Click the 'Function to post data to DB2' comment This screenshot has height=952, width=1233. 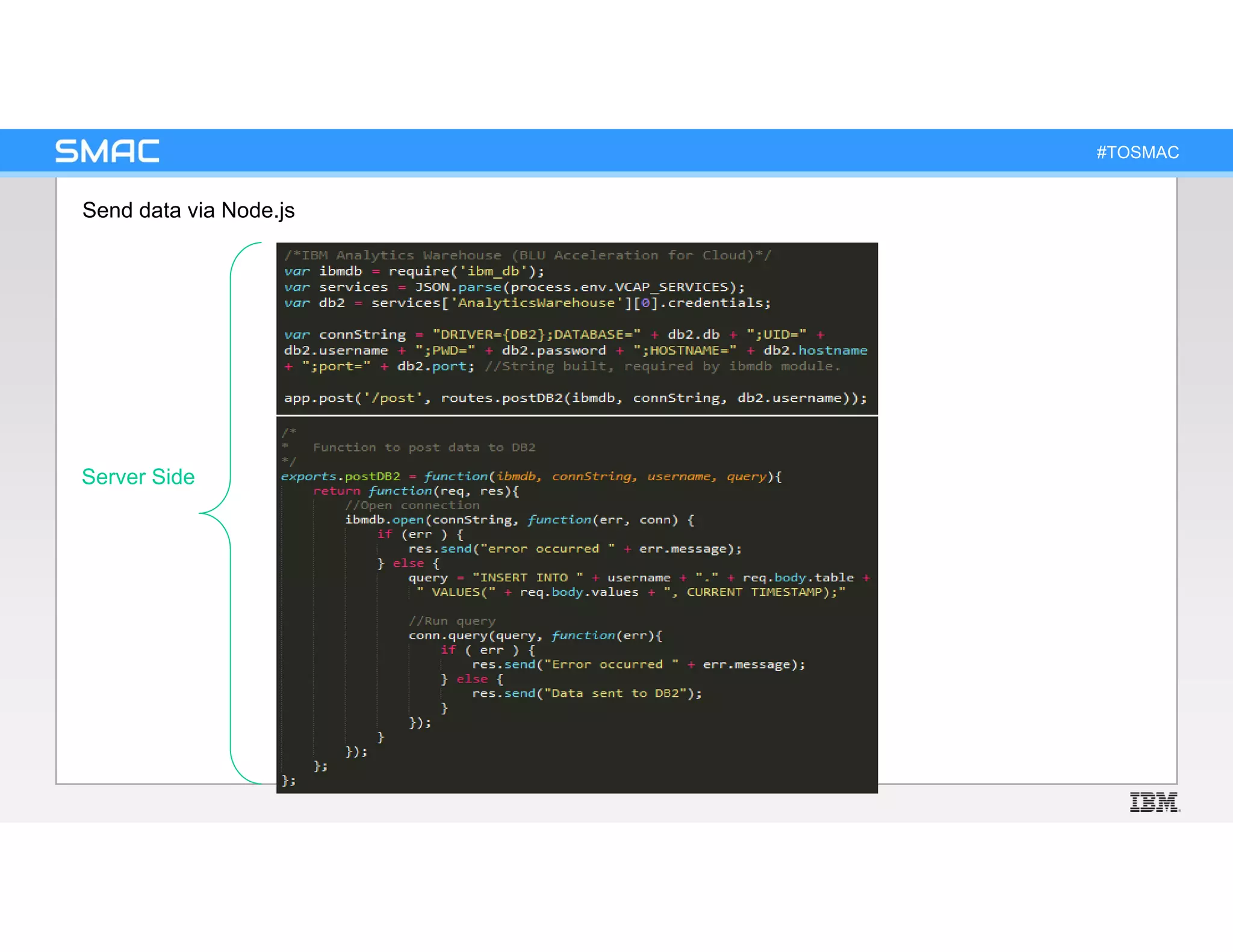coord(424,447)
